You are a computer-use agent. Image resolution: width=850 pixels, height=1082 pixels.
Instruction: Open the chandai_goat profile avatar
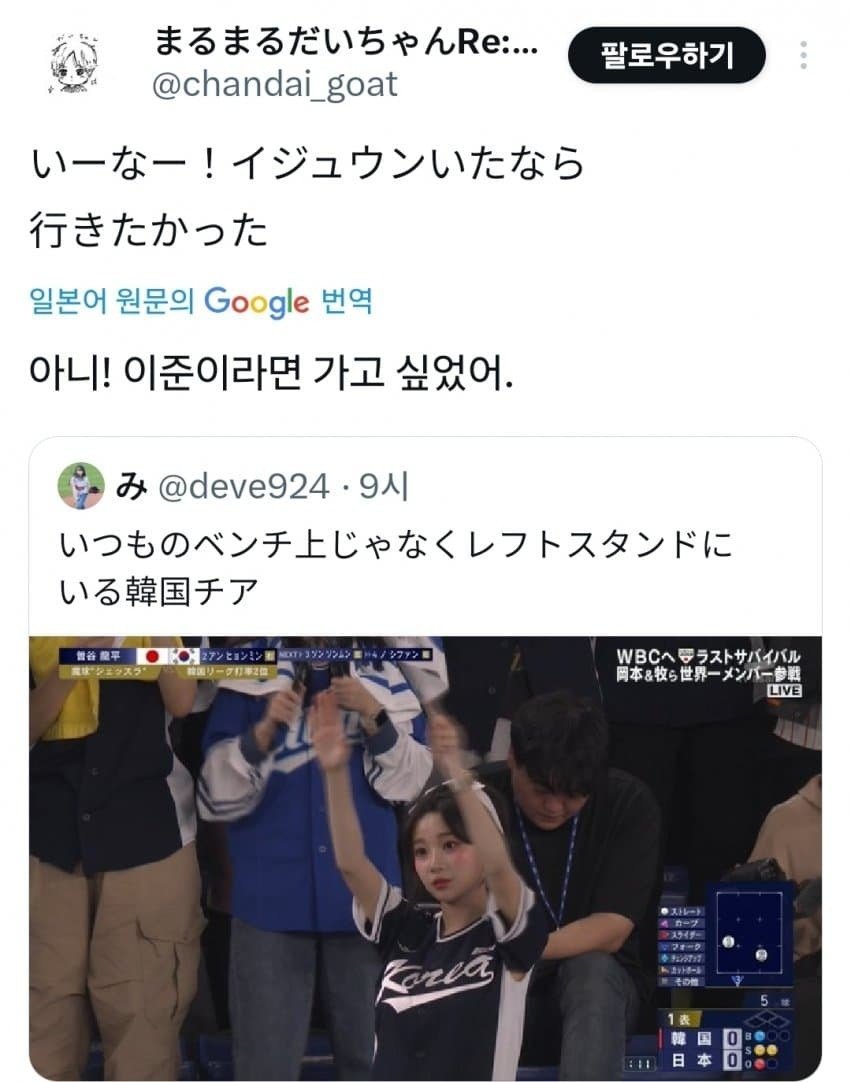tap(74, 63)
